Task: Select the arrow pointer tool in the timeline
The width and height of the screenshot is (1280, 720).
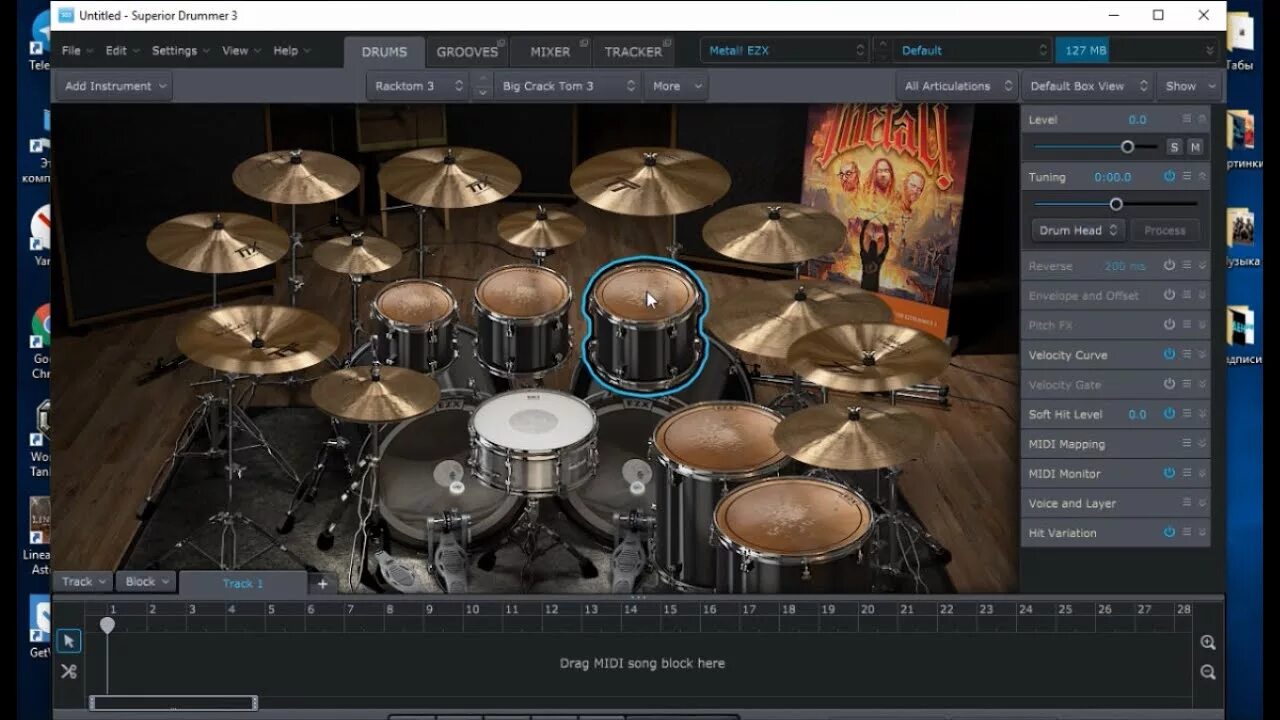Action: [68, 641]
